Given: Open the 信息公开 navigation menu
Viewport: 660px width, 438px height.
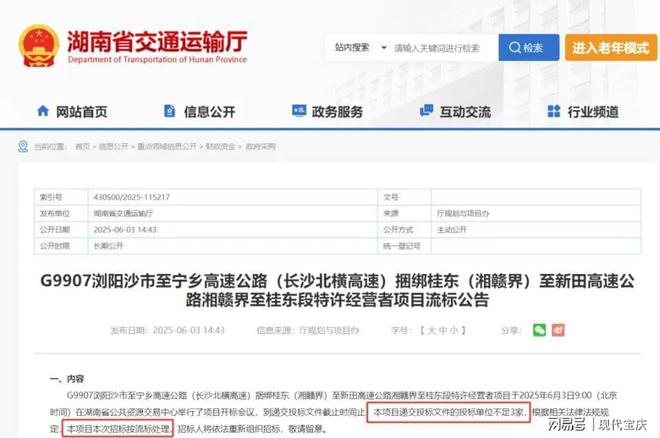Looking at the screenshot, I should [209, 112].
